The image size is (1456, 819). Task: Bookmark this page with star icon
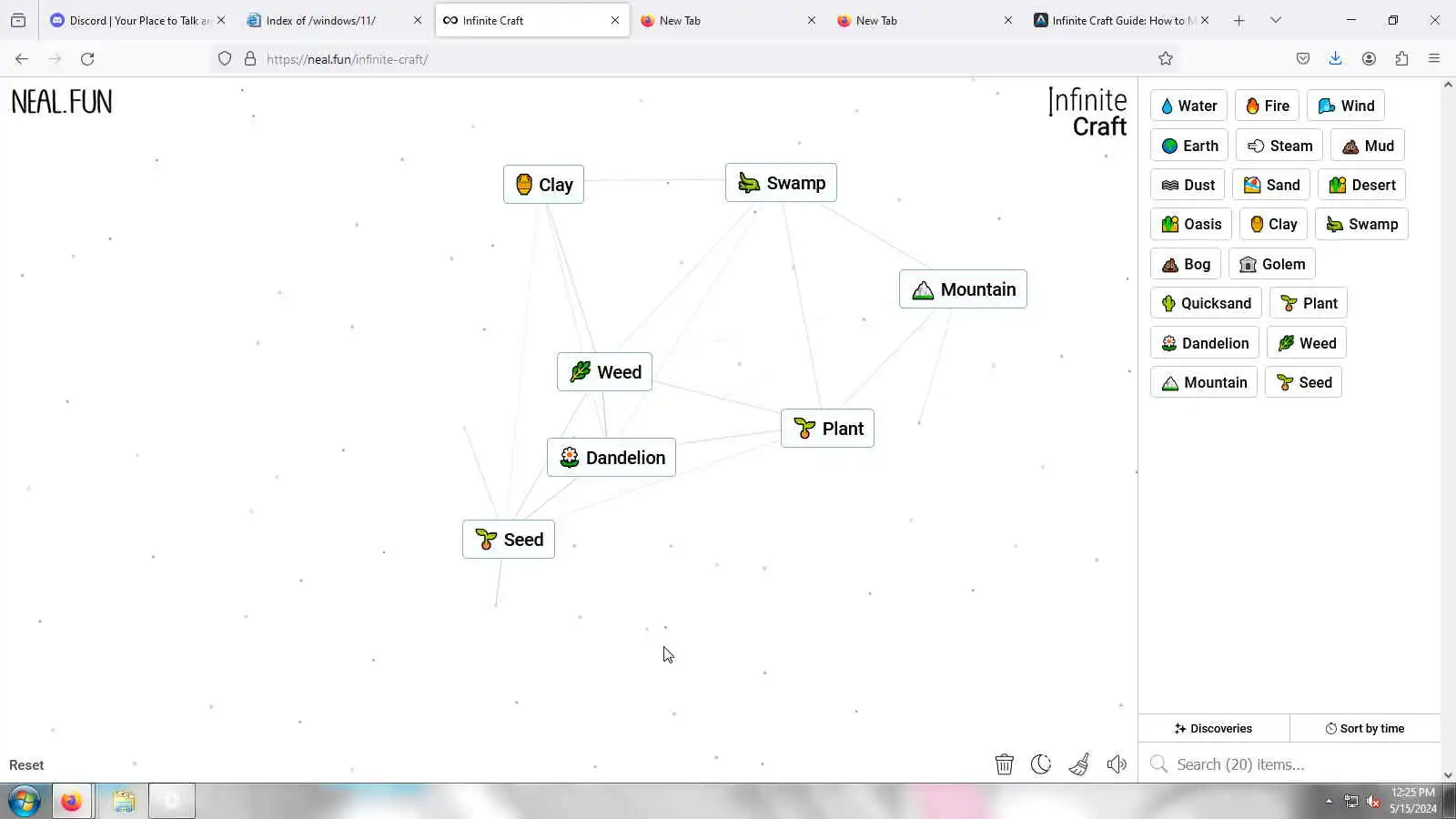(x=1166, y=59)
